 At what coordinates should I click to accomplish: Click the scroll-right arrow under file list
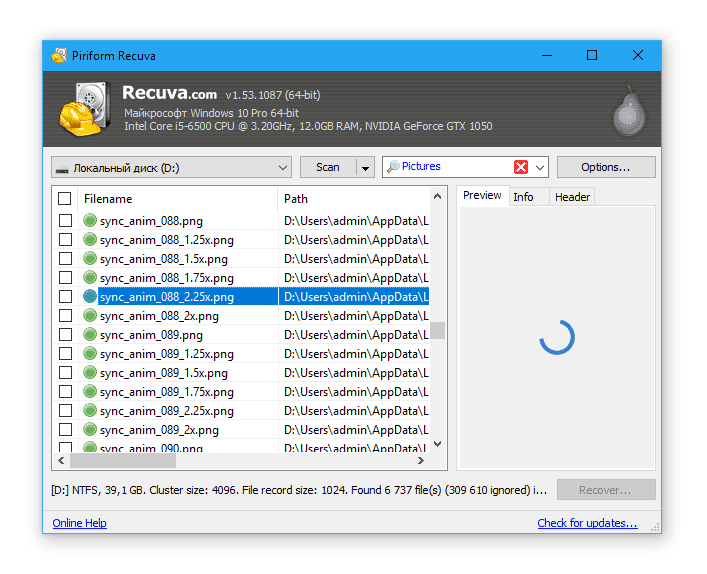421,460
